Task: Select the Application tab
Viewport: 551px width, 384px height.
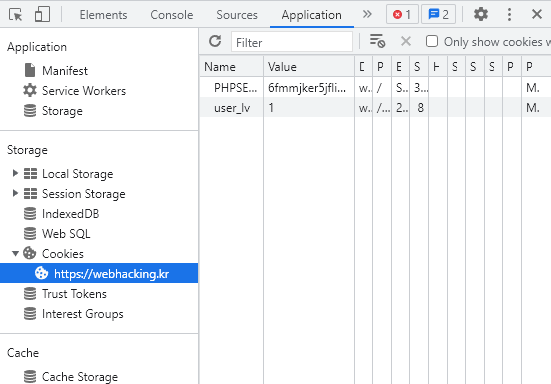Action: (311, 15)
